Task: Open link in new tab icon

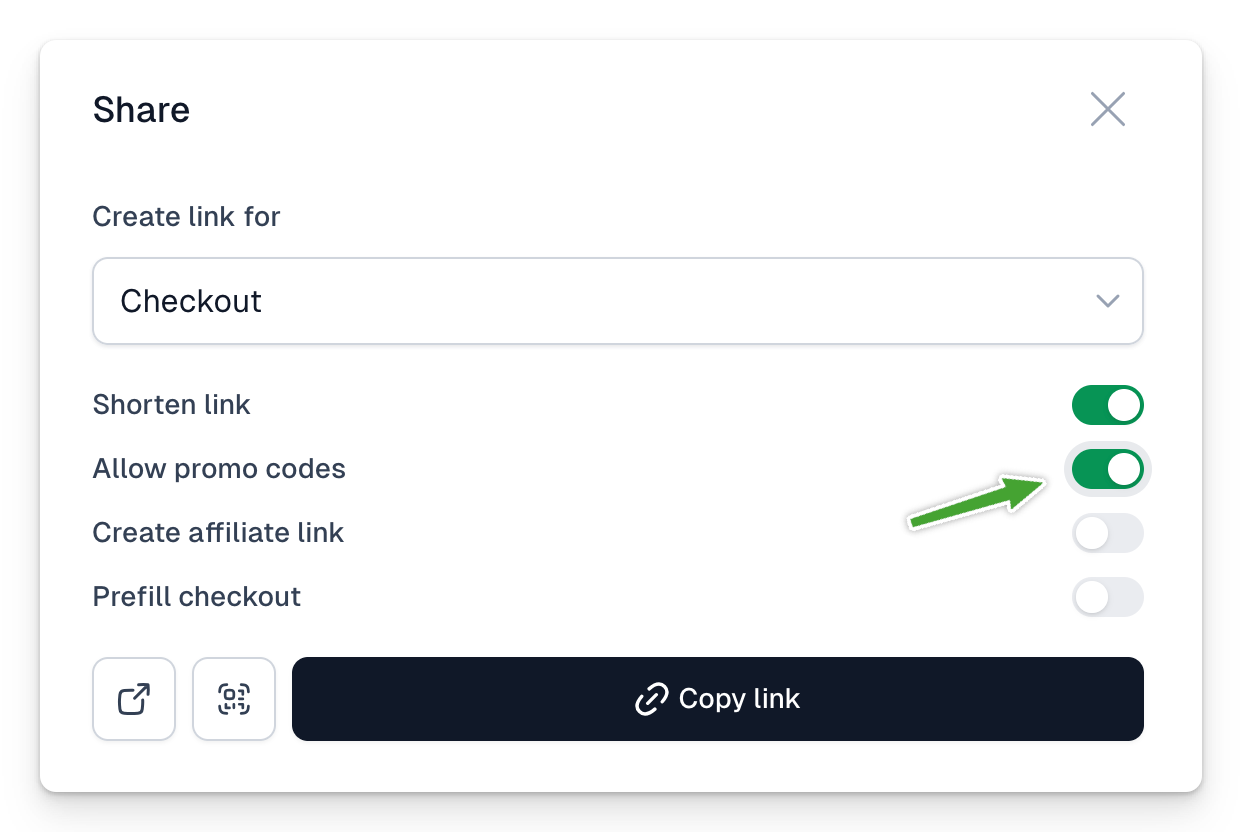Action: pos(134,699)
